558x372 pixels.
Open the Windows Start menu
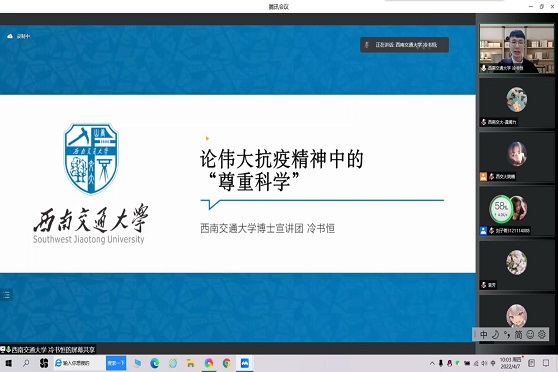coord(9,363)
